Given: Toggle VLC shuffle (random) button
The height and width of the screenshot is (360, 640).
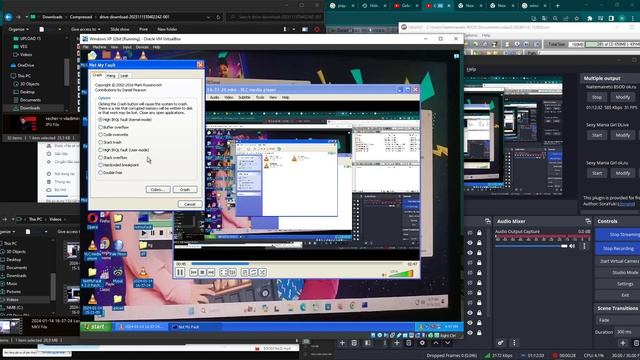Looking at the screenshot, I should pos(262,272).
